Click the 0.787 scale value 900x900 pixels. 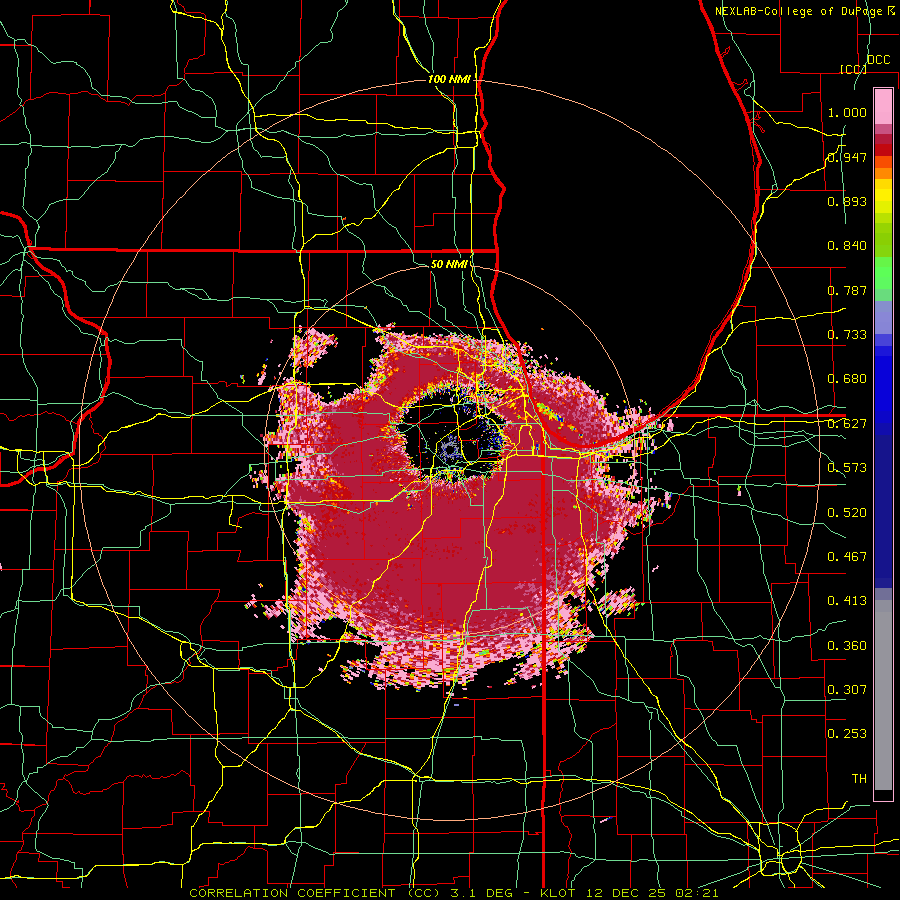(x=847, y=290)
